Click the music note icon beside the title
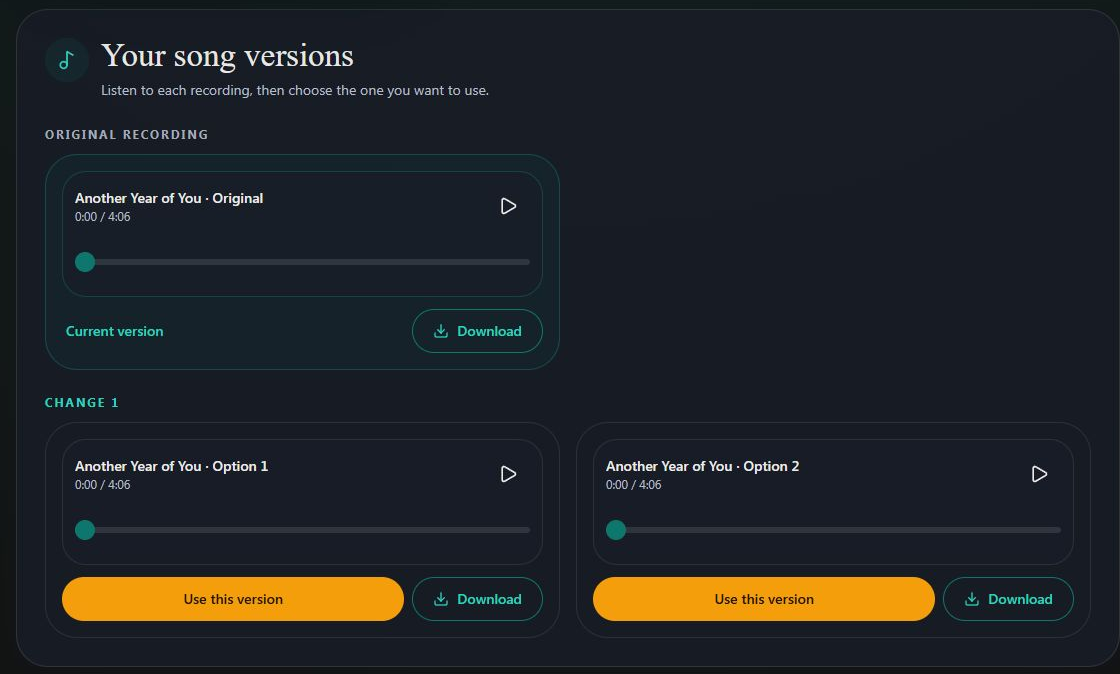The width and height of the screenshot is (1120, 674). coord(66,60)
